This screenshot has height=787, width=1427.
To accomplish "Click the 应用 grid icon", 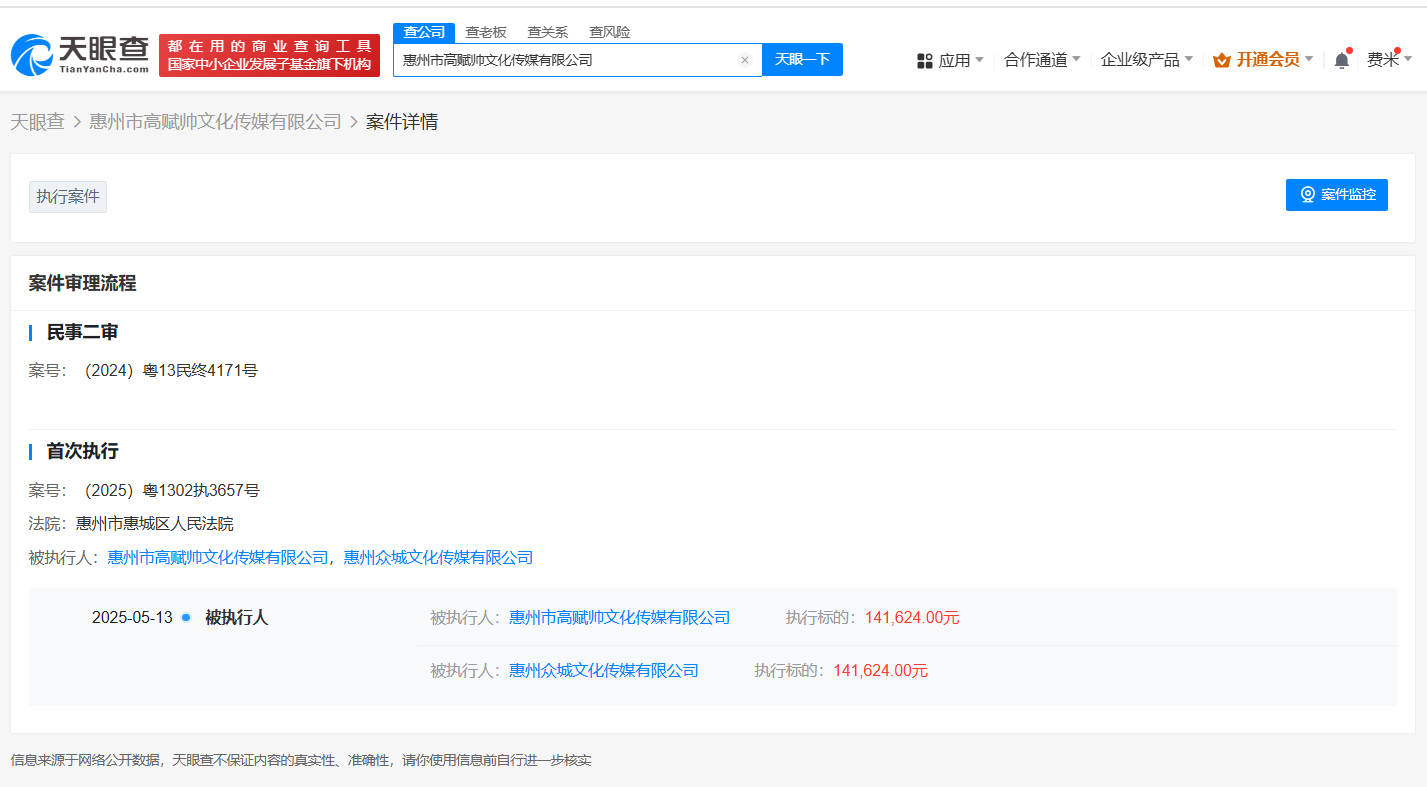I will click(x=925, y=61).
